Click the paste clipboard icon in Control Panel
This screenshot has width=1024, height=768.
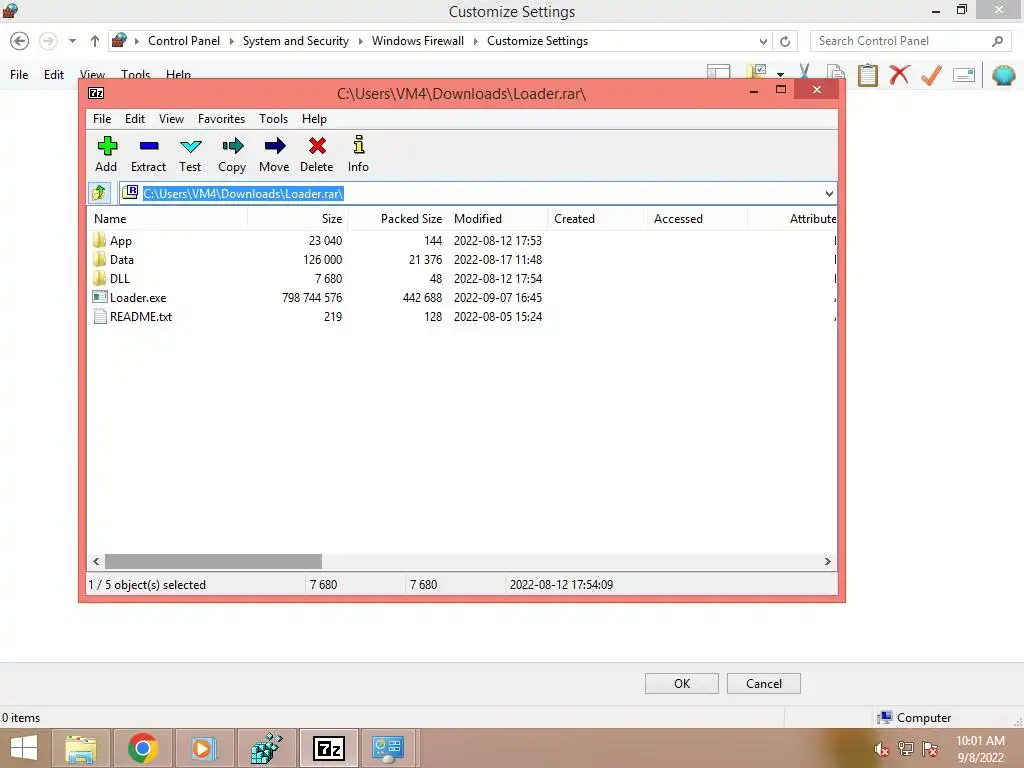867,74
